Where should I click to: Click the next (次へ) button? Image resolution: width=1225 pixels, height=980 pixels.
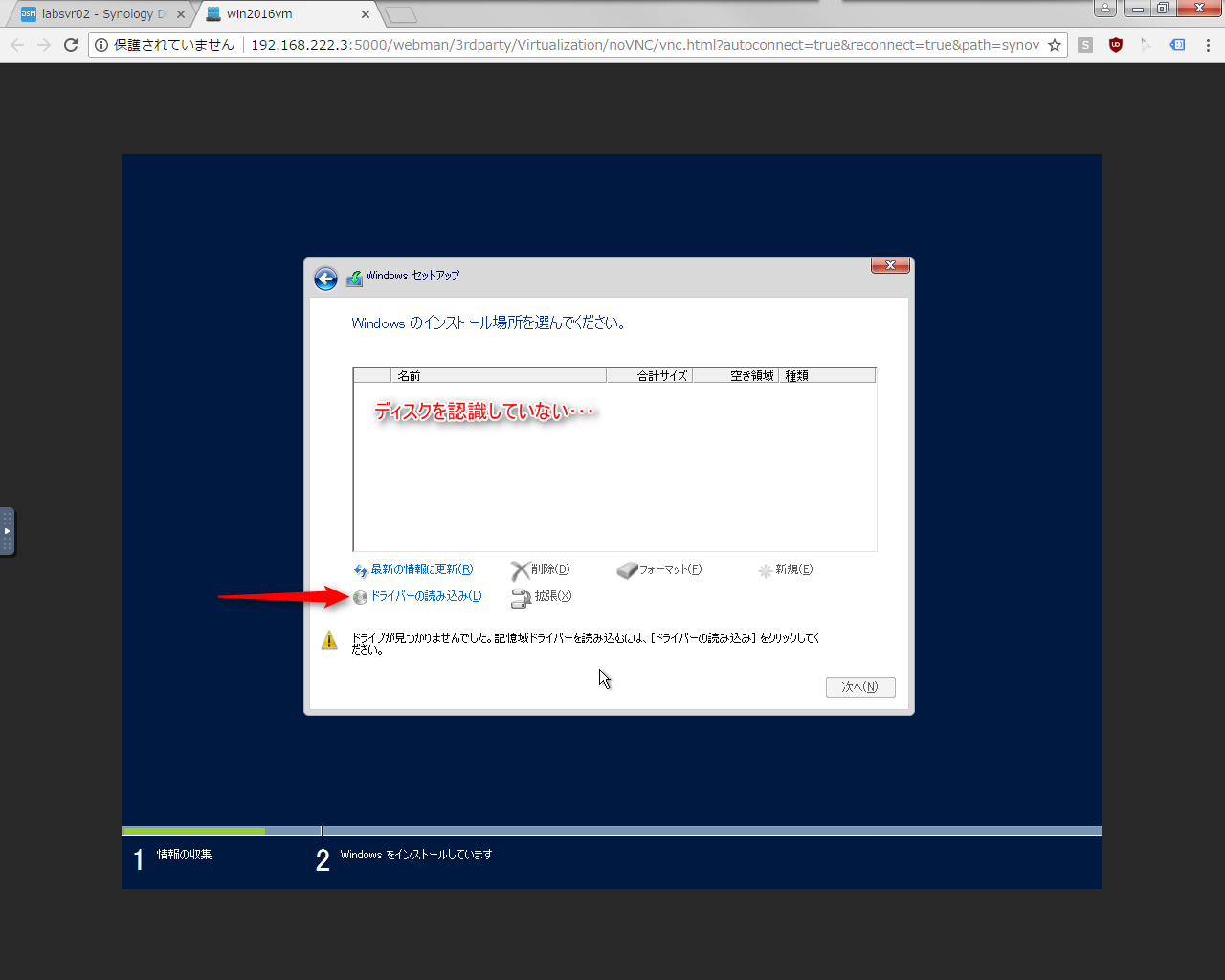[x=860, y=687]
